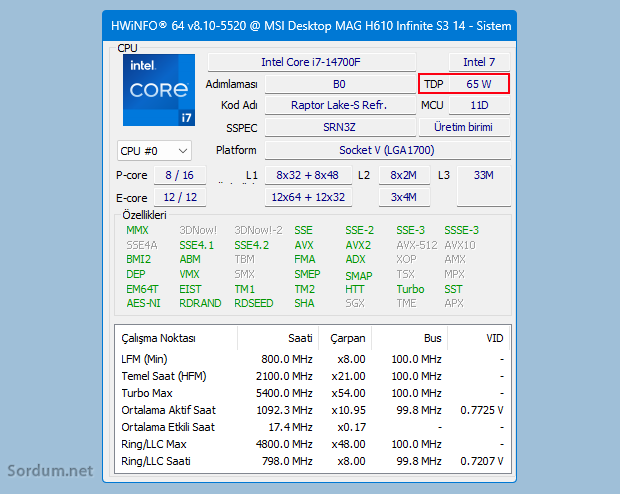Screen dimensions: 620x494
Task: Click the E-core 12 / 12 value
Action: coord(180,197)
